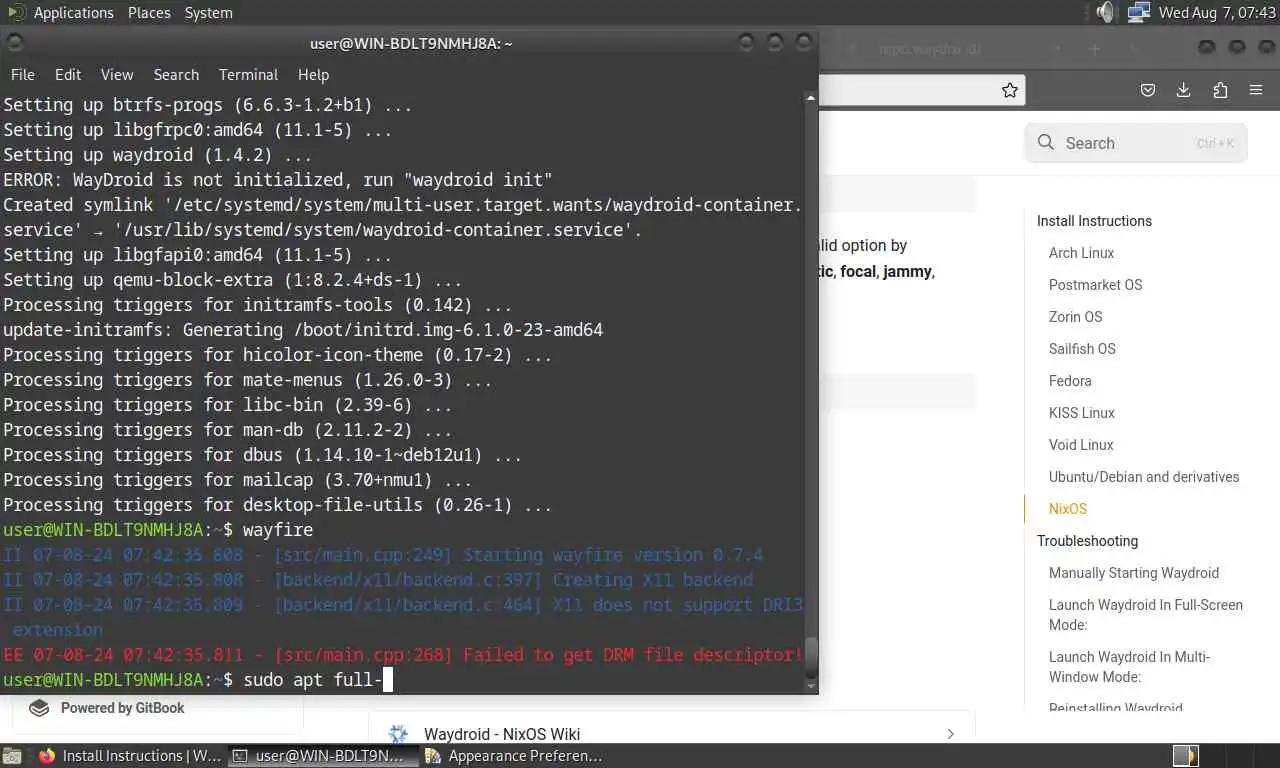Open Launch Waydroid In Full-Screen Mode link

[1145, 615]
